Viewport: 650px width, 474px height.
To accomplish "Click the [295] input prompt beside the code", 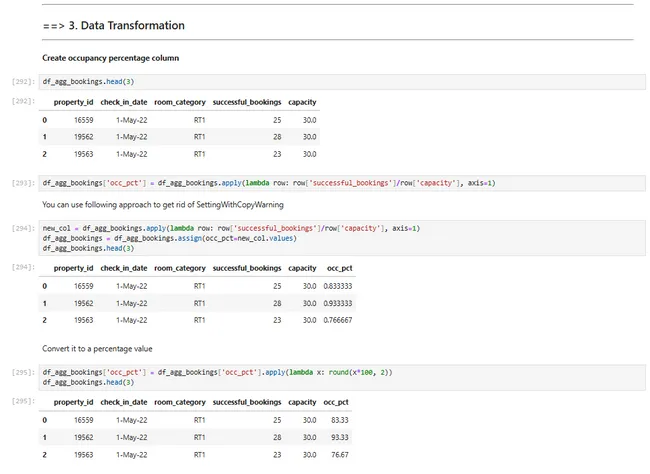I will (23, 372).
